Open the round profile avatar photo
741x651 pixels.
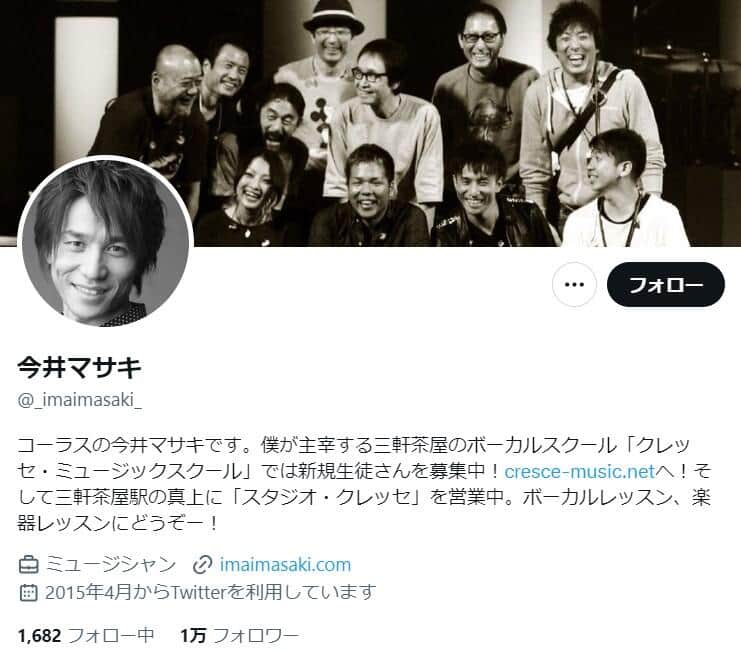[x=105, y=242]
